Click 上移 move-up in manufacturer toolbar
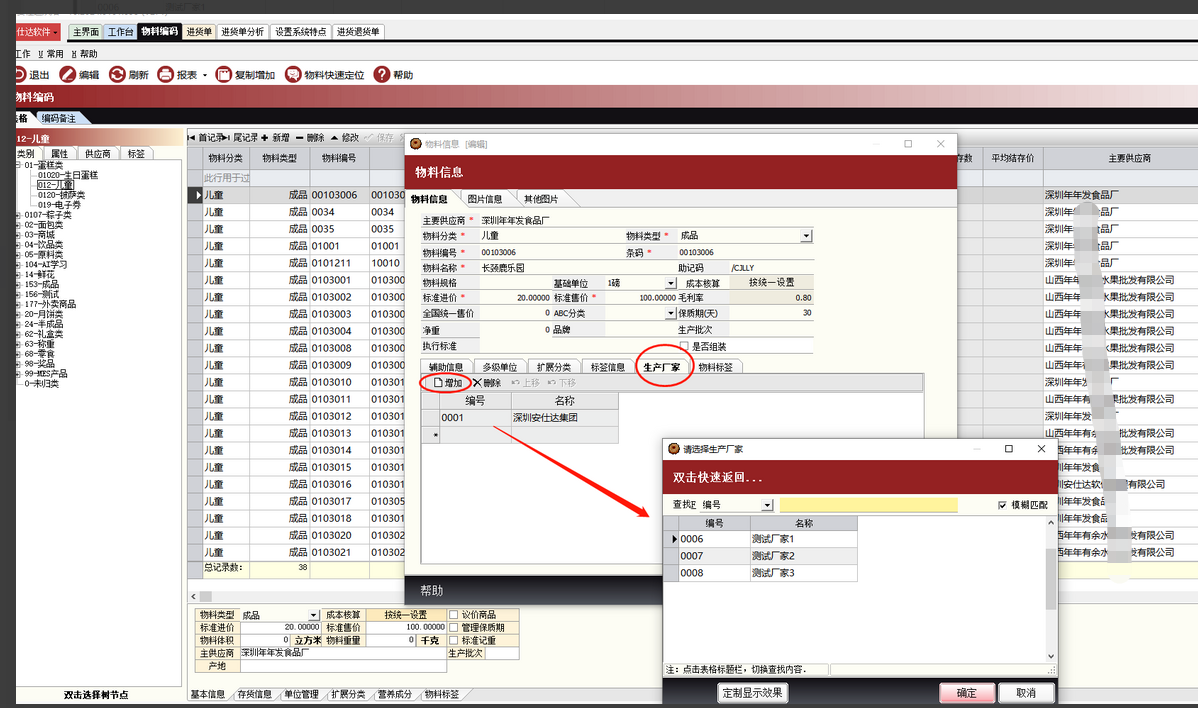This screenshot has width=1198, height=708. tap(526, 383)
